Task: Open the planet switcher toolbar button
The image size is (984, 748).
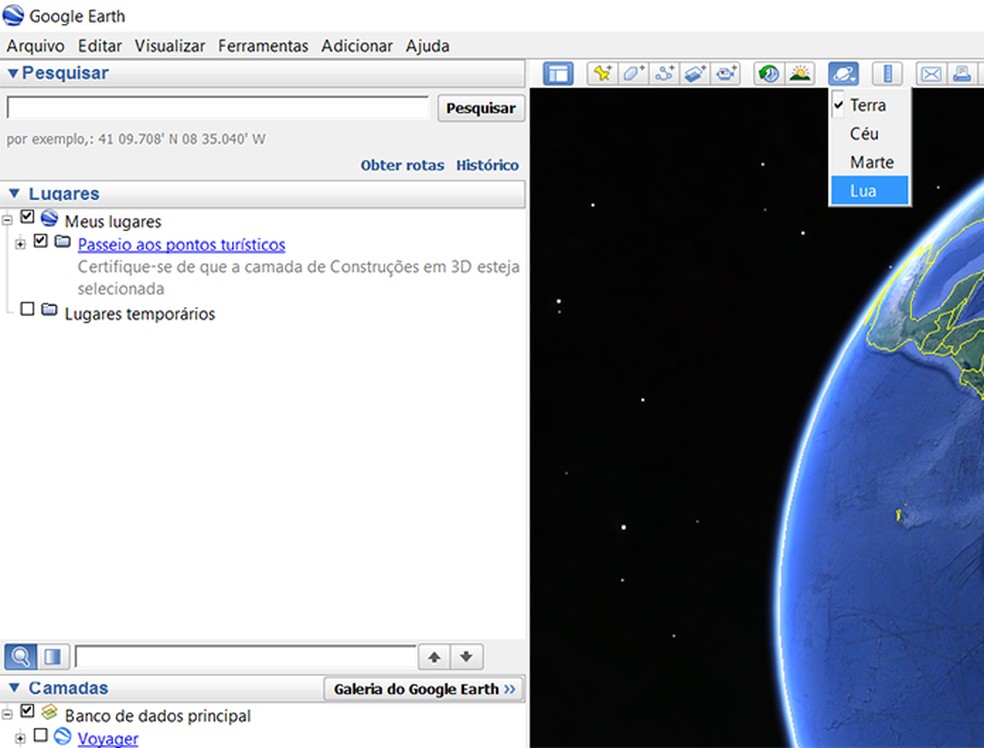Action: coord(843,74)
